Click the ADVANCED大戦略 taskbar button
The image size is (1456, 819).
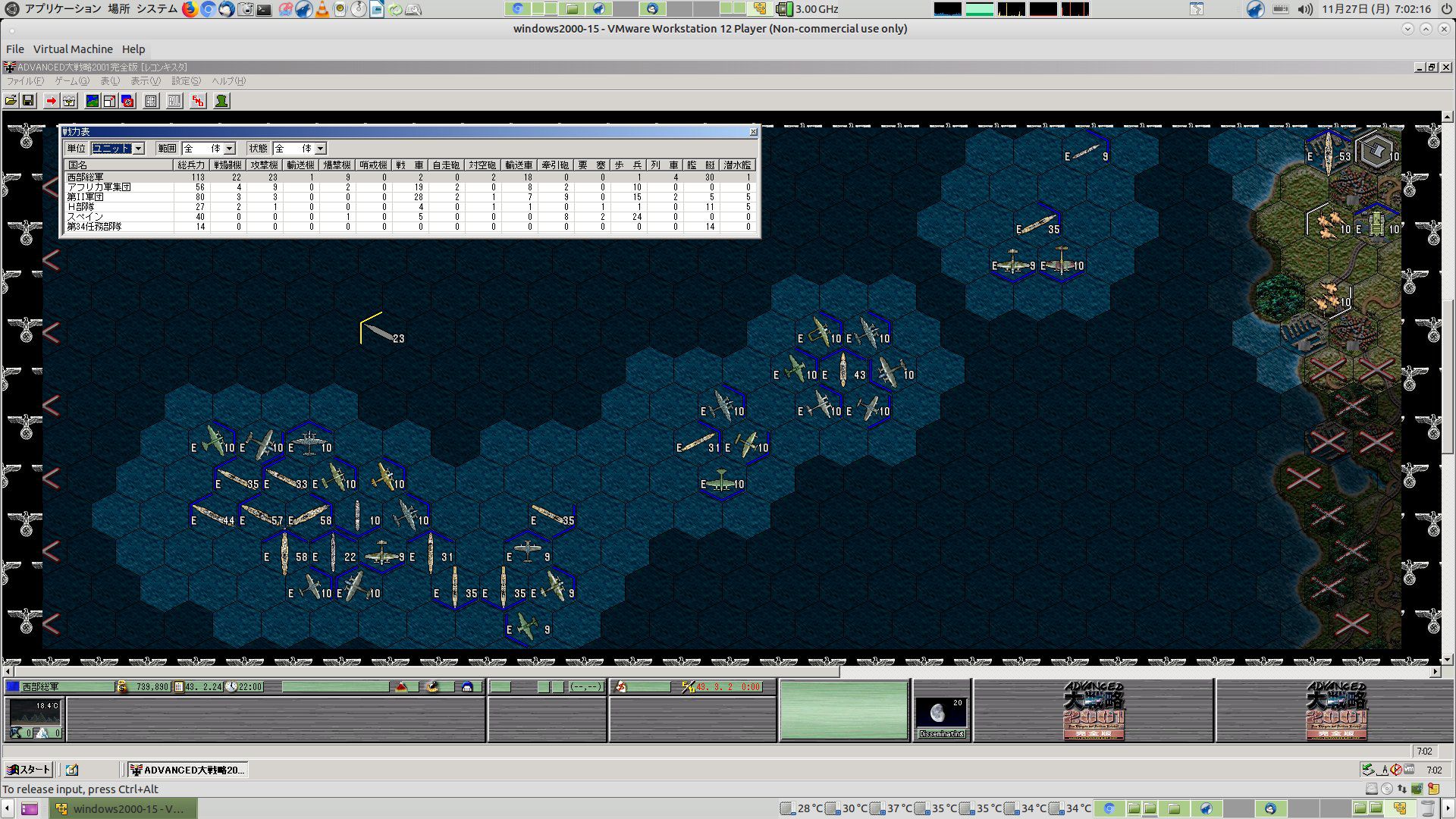pyautogui.click(x=188, y=770)
